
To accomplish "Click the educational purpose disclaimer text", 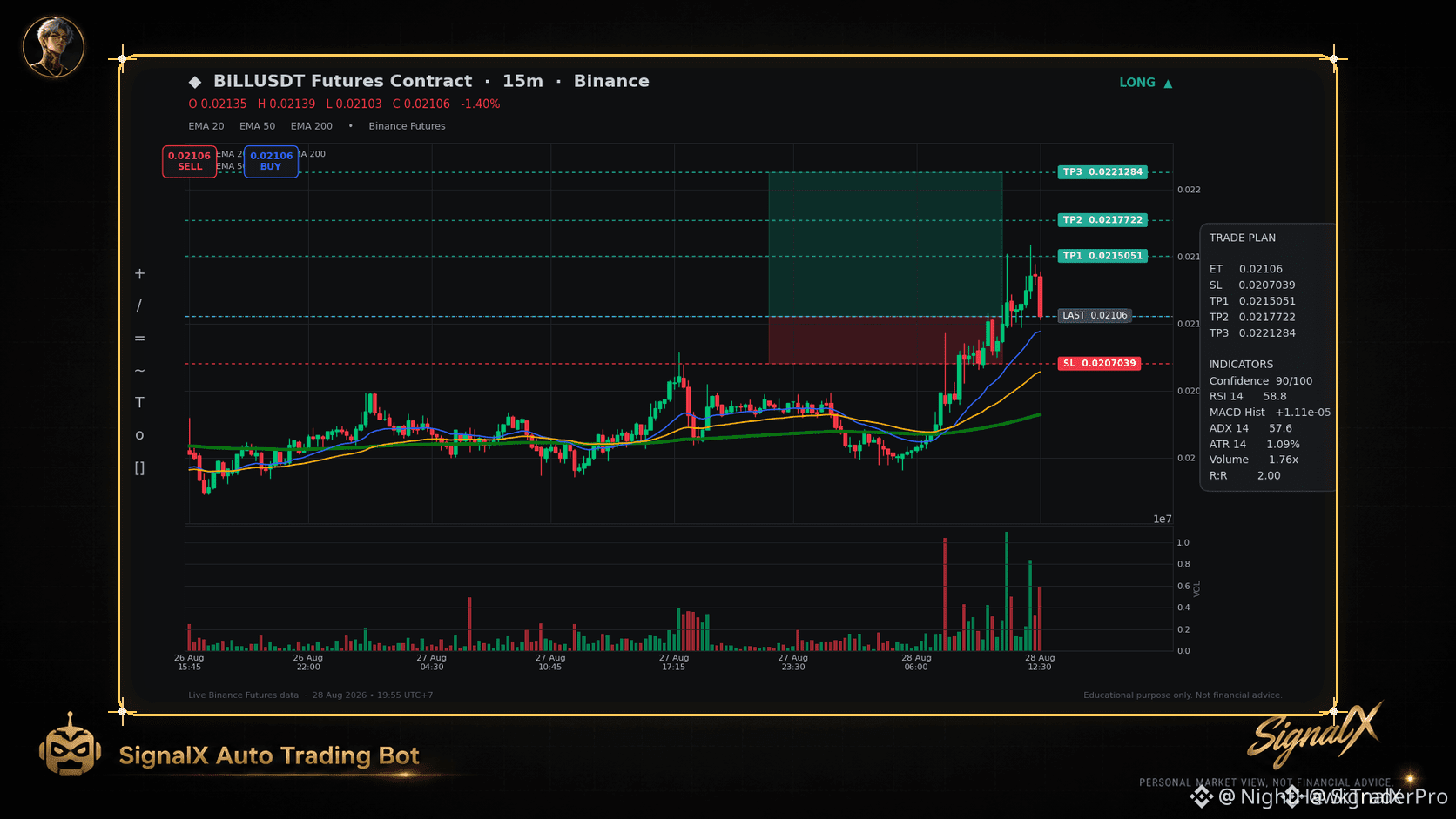I will (x=1183, y=695).
